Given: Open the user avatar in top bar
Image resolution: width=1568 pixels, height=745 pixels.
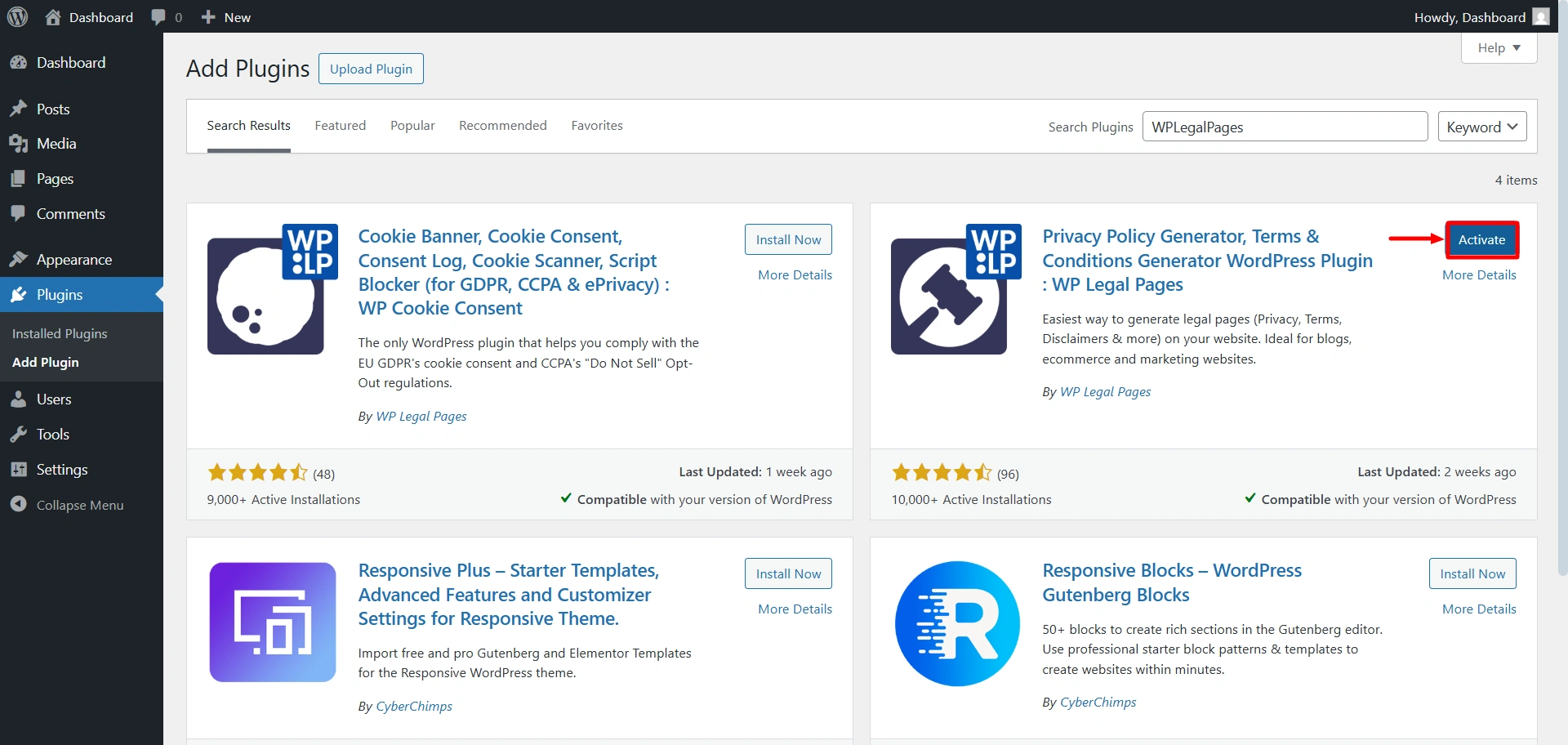Looking at the screenshot, I should (1540, 17).
